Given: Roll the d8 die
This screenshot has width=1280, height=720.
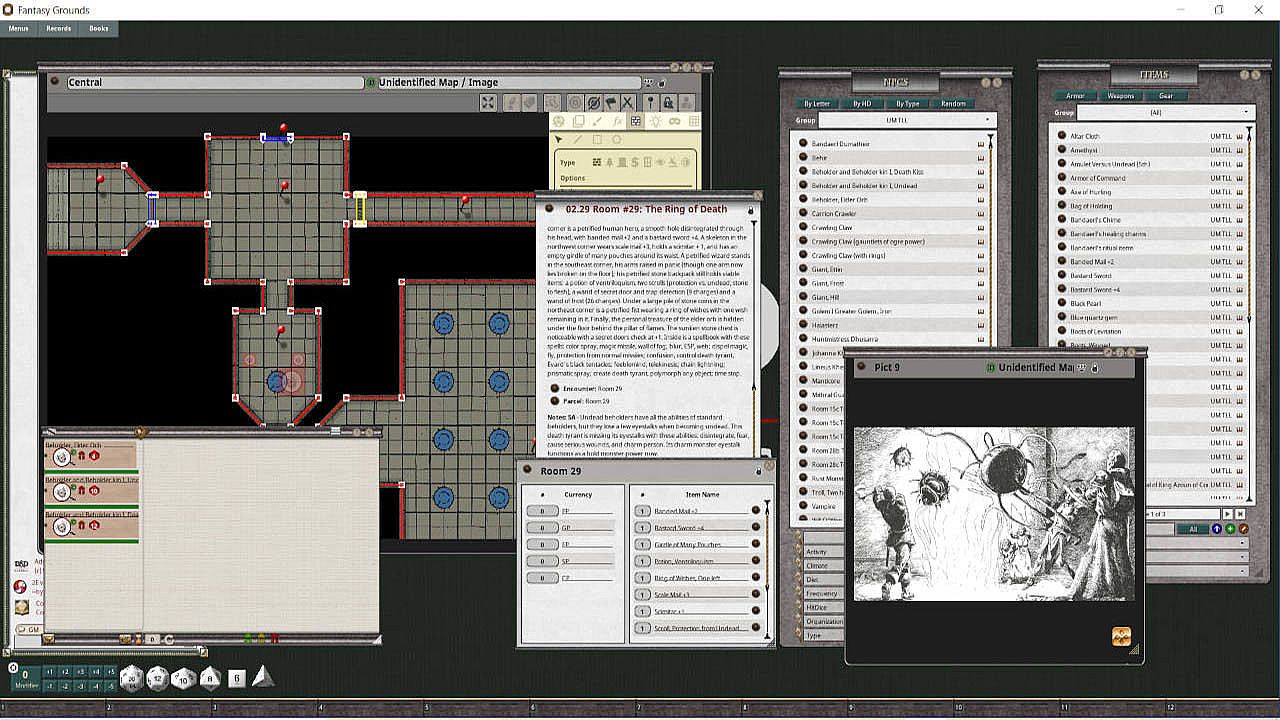Looking at the screenshot, I should [x=208, y=679].
